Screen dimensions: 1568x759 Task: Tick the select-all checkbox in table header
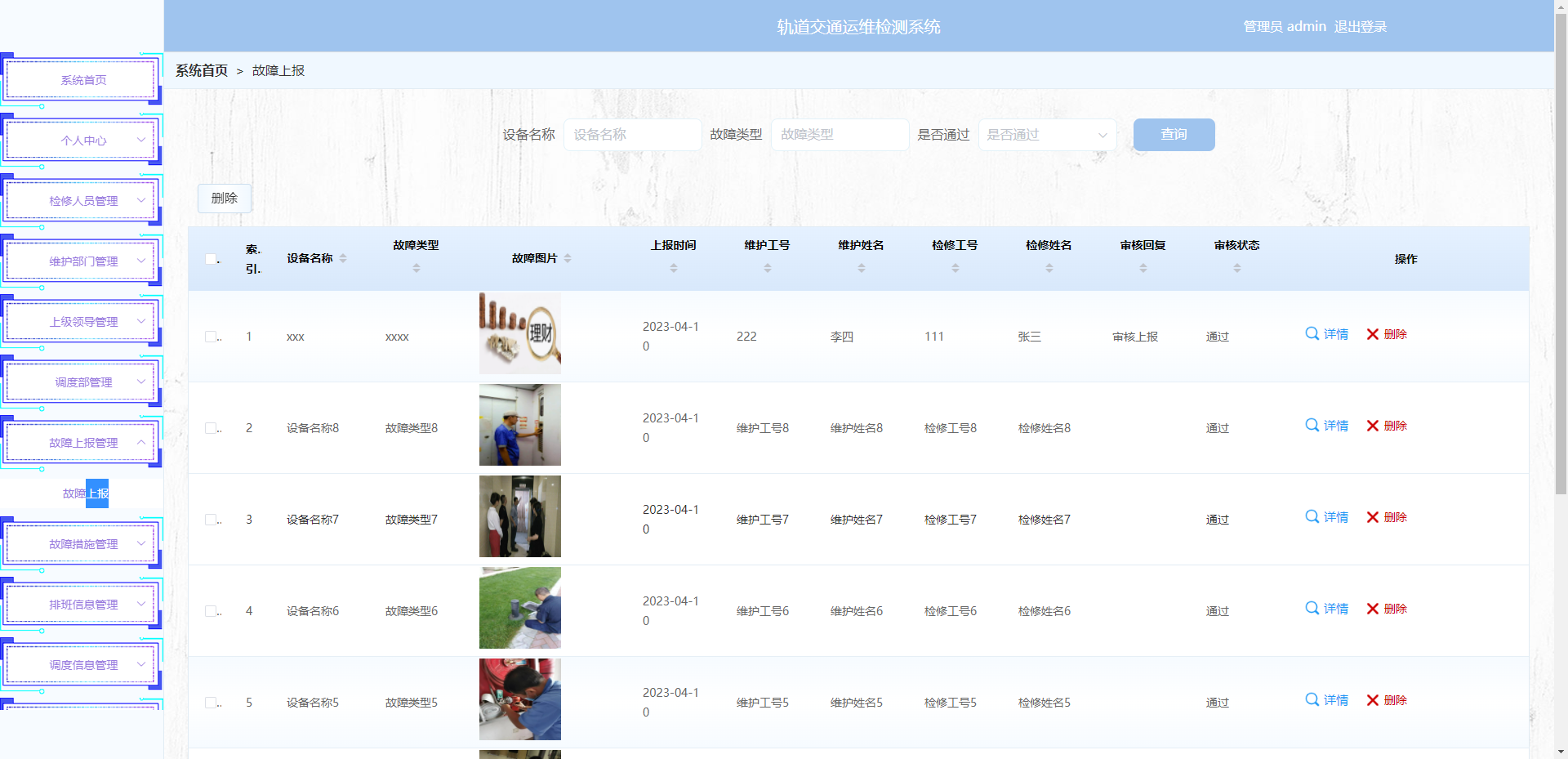[x=211, y=259]
